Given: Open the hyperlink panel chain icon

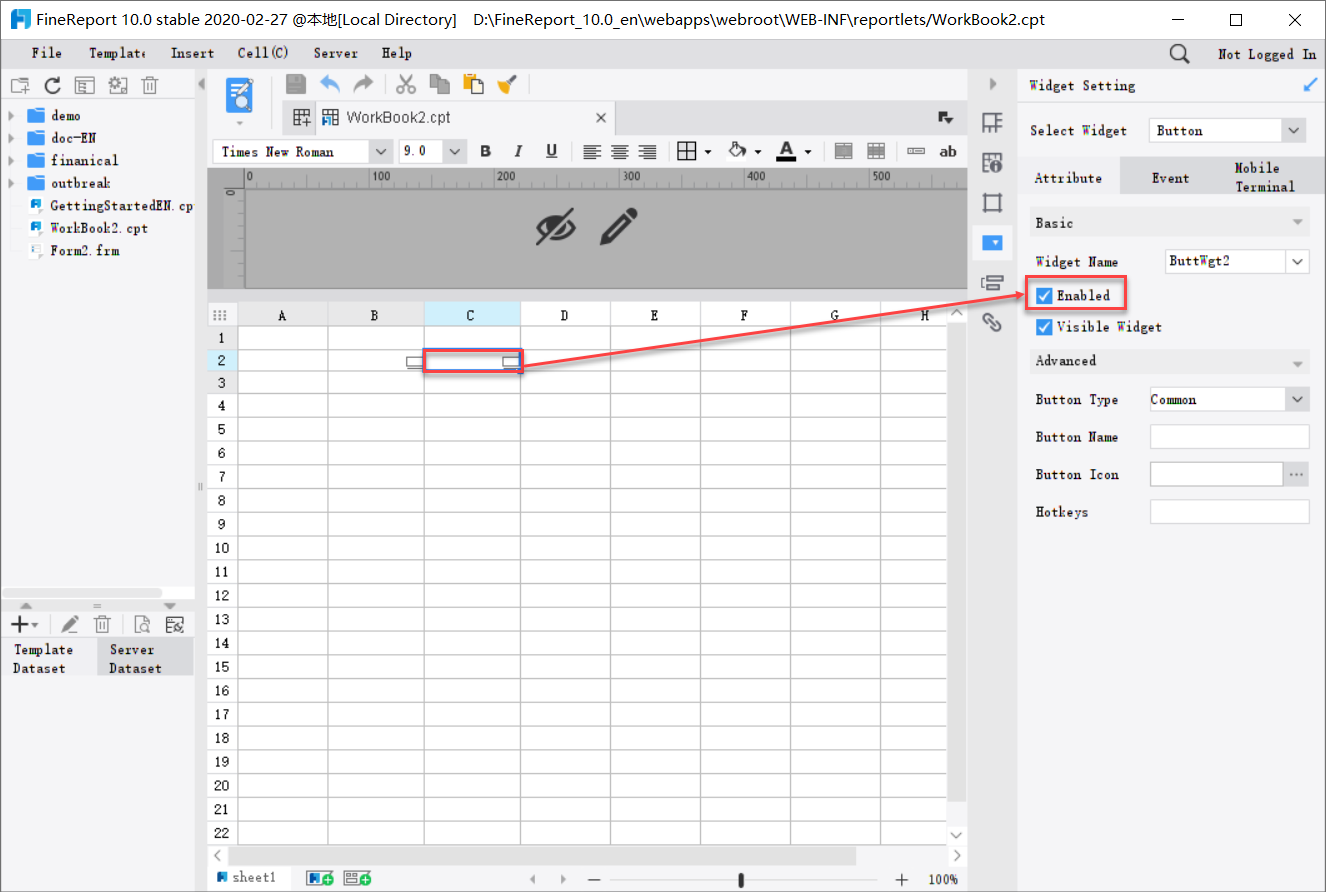Looking at the screenshot, I should 992,322.
